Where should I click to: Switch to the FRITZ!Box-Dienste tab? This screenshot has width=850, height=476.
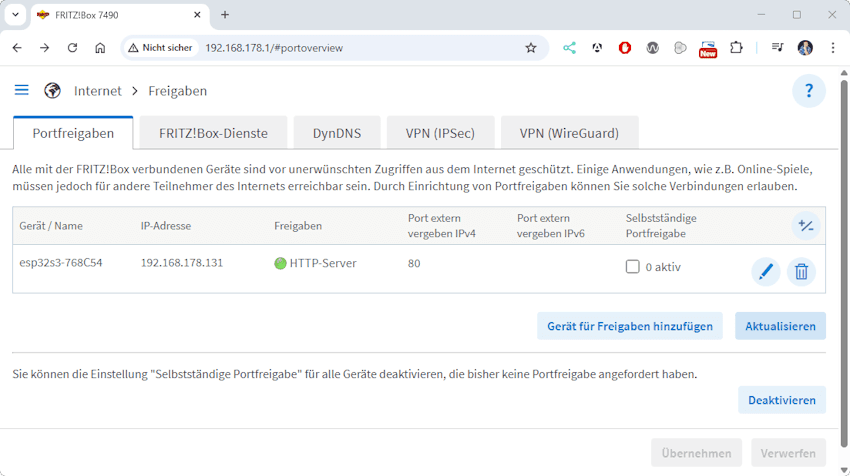pyautogui.click(x=213, y=133)
